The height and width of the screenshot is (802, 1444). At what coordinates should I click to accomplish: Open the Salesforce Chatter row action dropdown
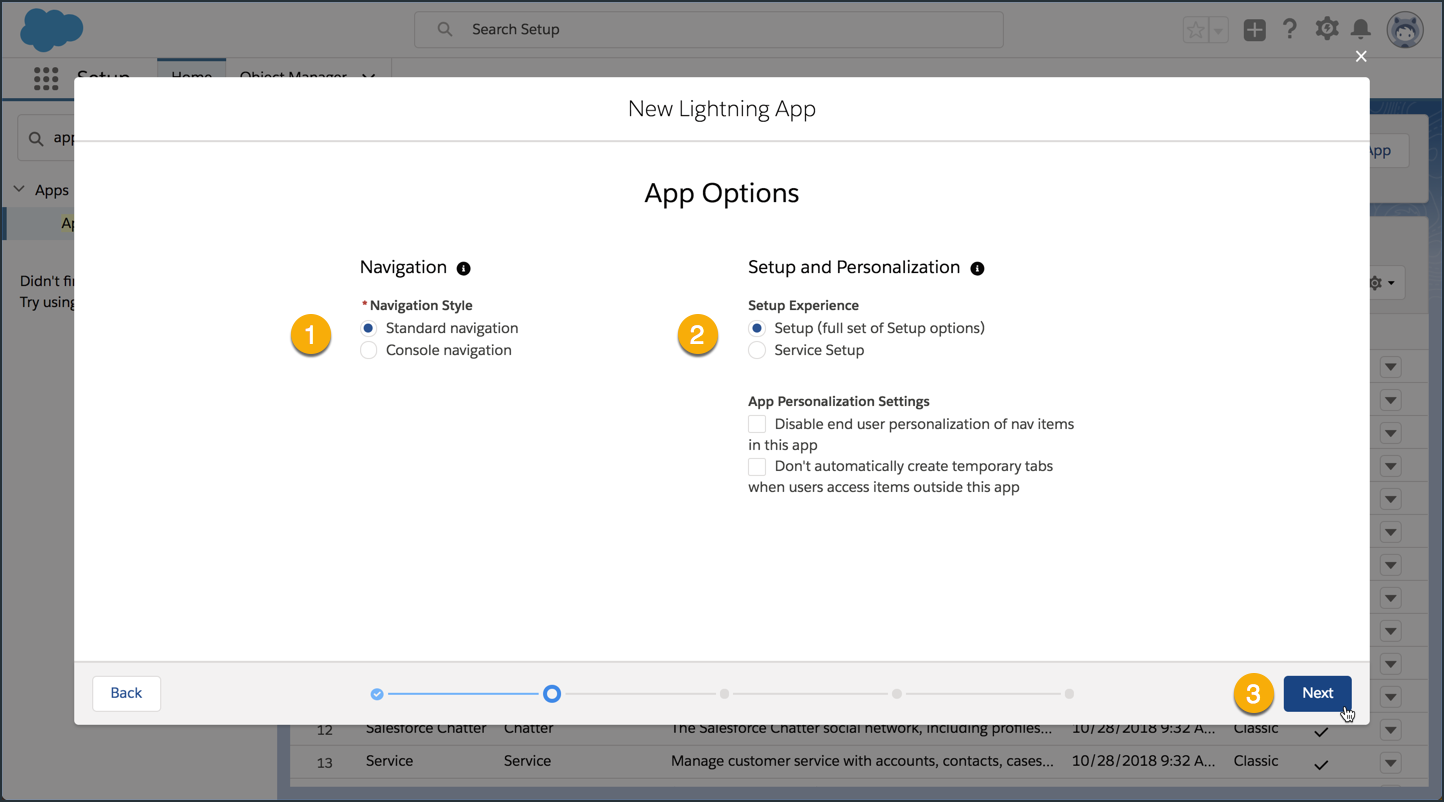pyautogui.click(x=1391, y=730)
